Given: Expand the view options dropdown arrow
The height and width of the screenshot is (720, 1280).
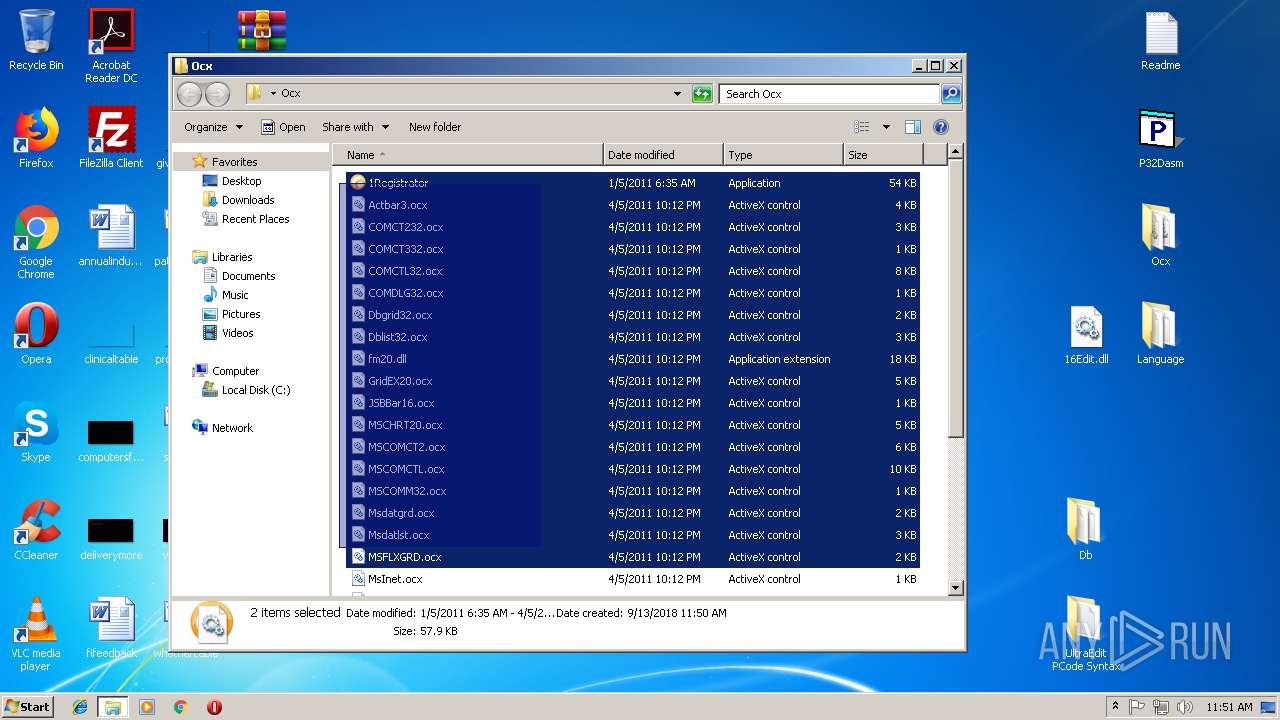Looking at the screenshot, I should click(x=886, y=127).
